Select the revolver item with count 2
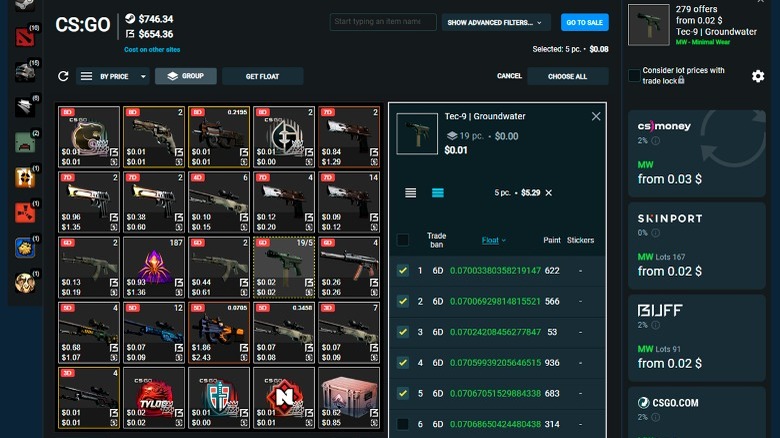780x438 pixels. tap(154, 137)
